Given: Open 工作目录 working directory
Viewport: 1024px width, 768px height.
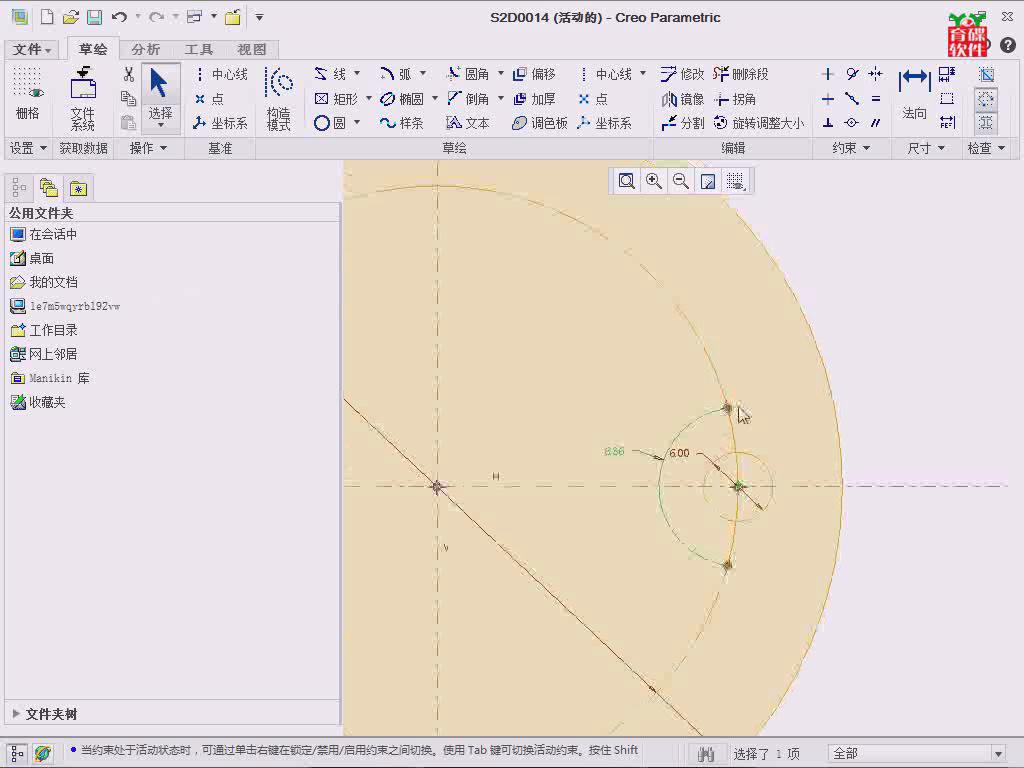Looking at the screenshot, I should pyautogui.click(x=44, y=330).
